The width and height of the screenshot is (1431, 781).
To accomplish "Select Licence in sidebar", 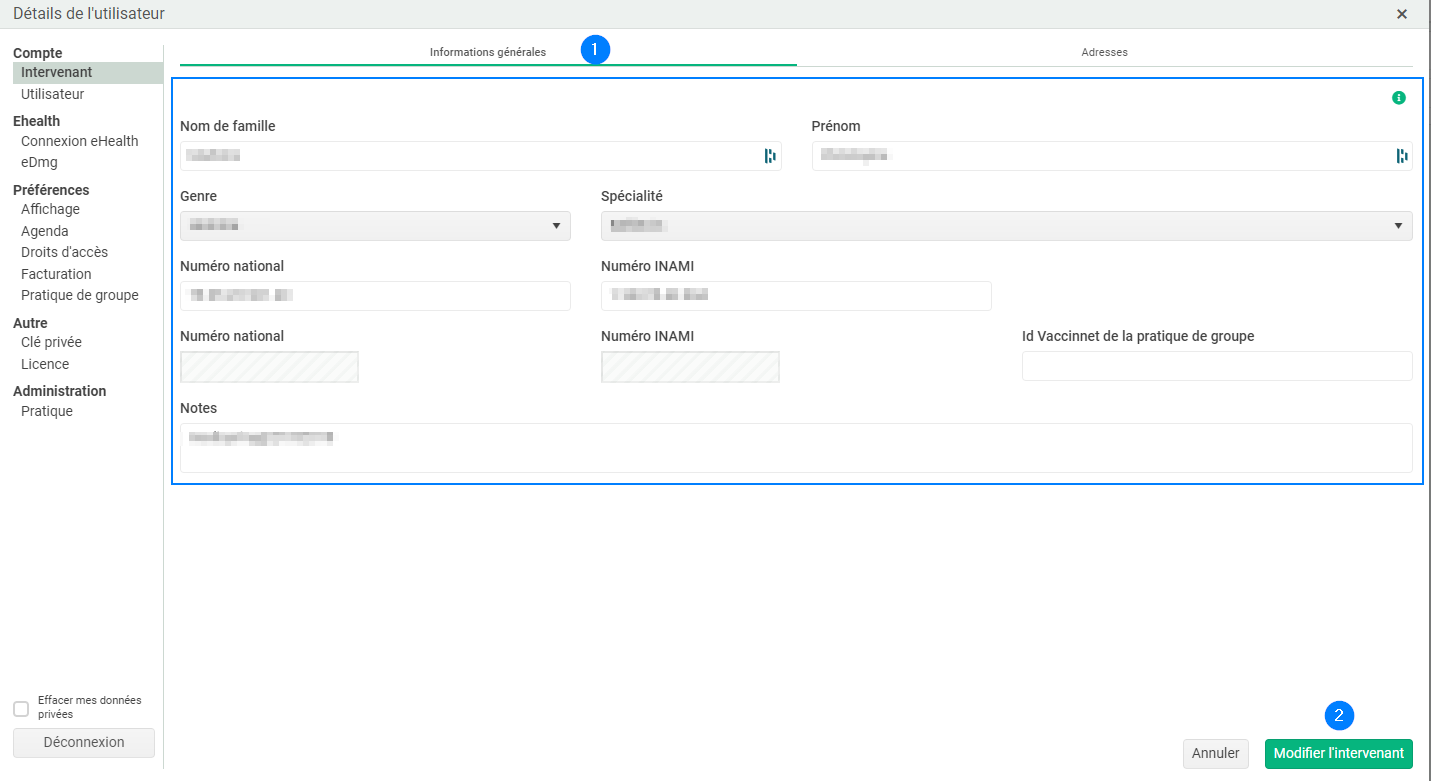I will tap(45, 365).
